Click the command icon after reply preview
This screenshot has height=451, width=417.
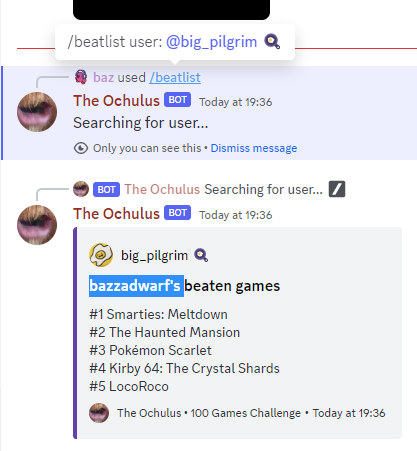coord(337,189)
